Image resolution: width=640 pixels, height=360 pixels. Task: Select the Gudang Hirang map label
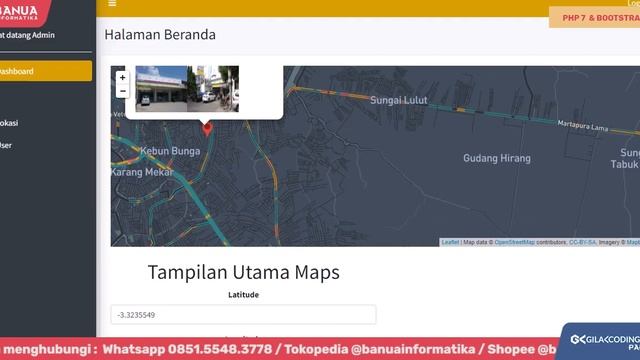point(497,158)
